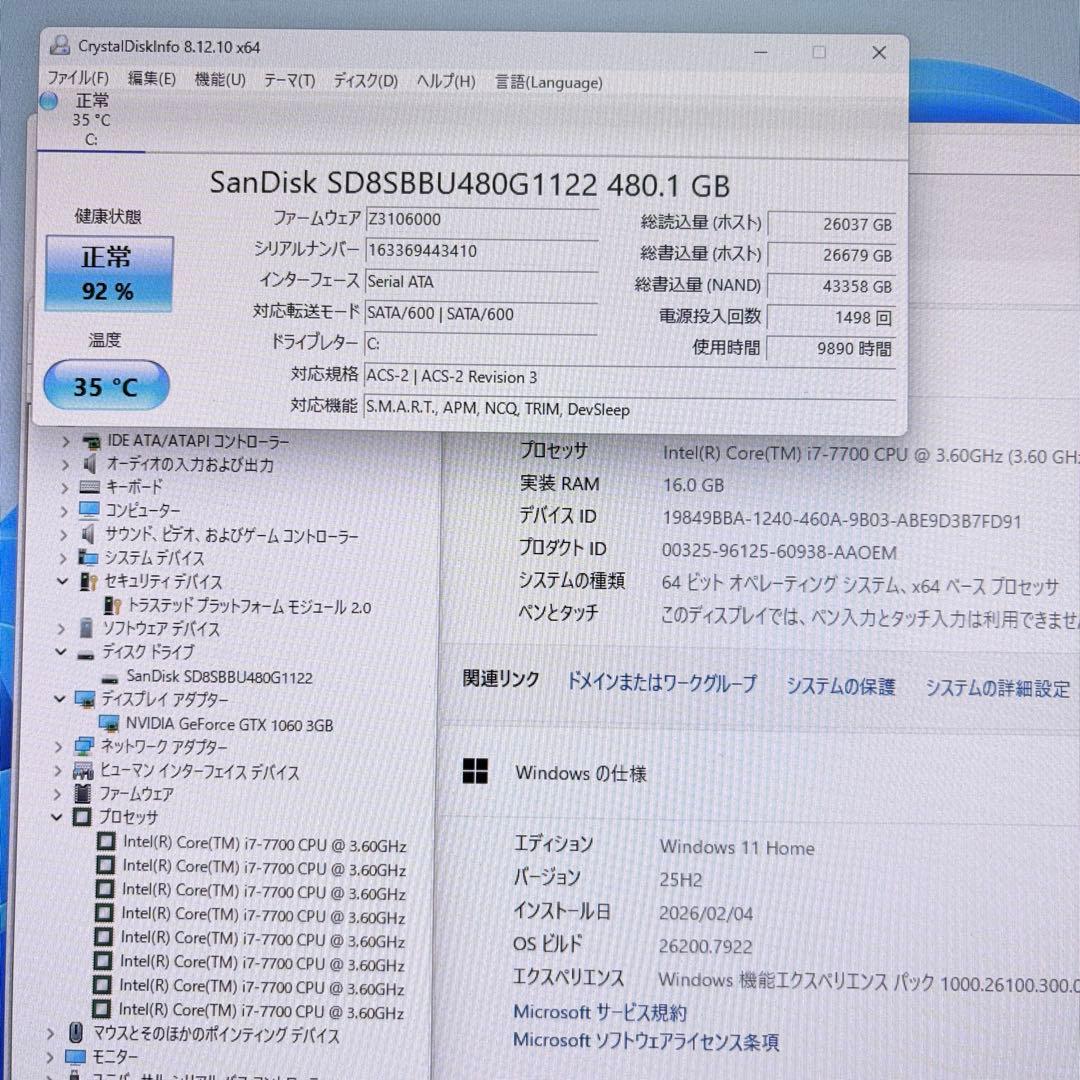This screenshot has width=1080, height=1080.
Task: Select NVIDIA GeForce GTX 1060 3GB item
Action: (229, 725)
